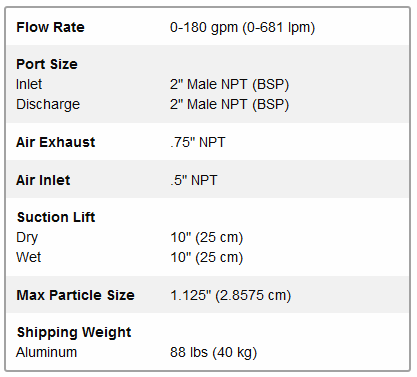Click the Flow Rate label
Image resolution: width=417 pixels, height=377 pixels.
point(50,27)
